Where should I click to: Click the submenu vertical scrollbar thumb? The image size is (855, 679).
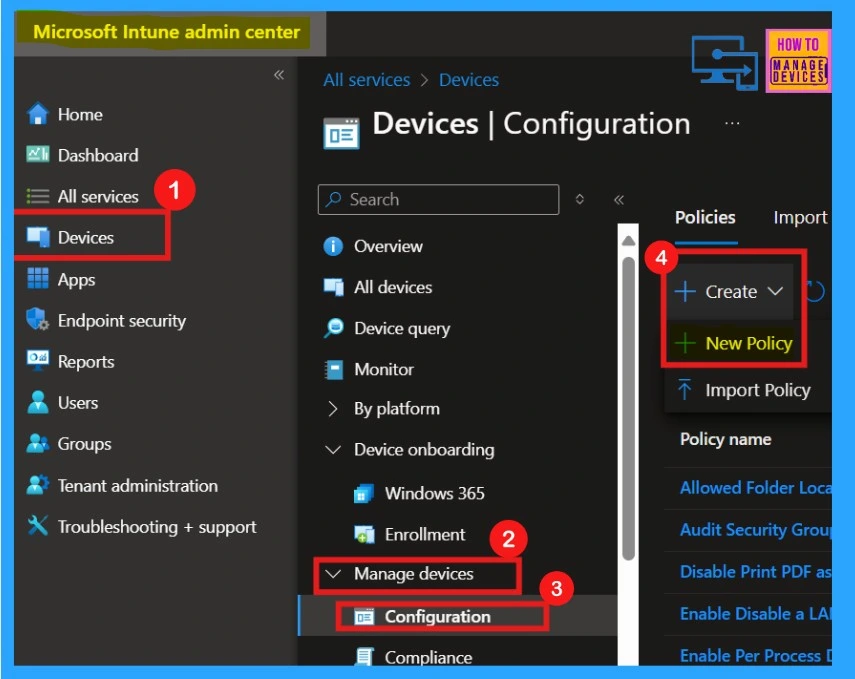point(628,408)
